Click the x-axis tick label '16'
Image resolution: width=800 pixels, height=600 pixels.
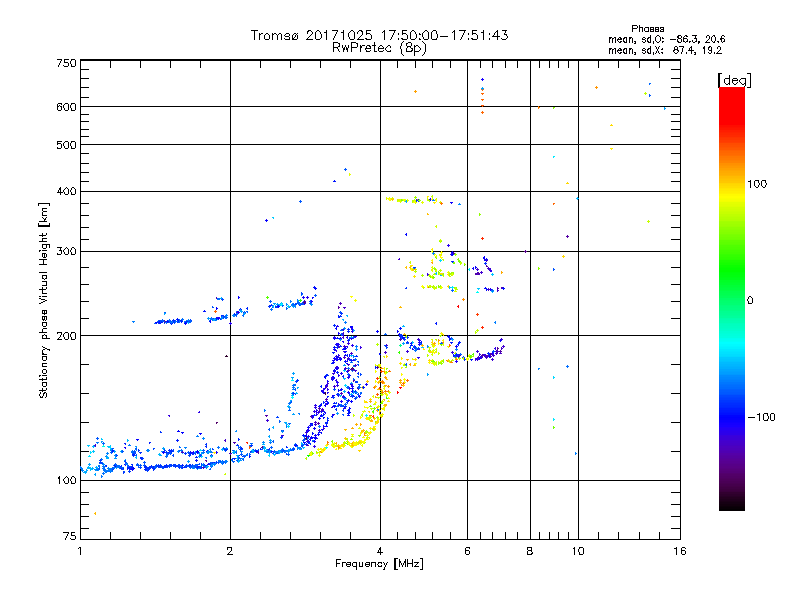click(x=680, y=551)
